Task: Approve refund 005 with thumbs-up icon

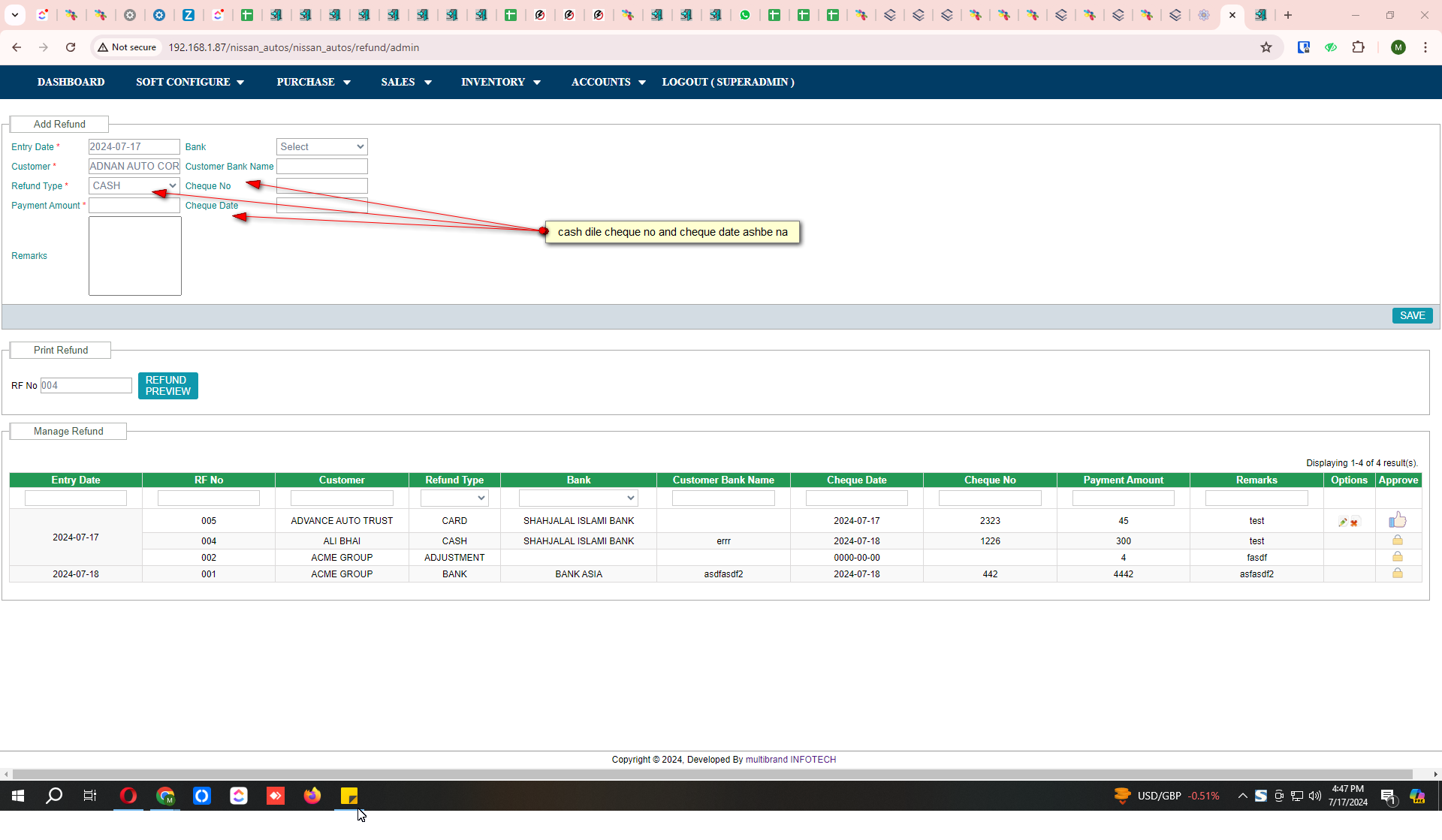Action: click(1397, 520)
